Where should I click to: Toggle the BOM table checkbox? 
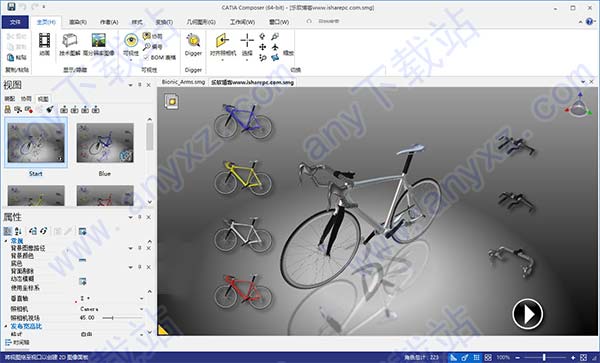(146, 57)
